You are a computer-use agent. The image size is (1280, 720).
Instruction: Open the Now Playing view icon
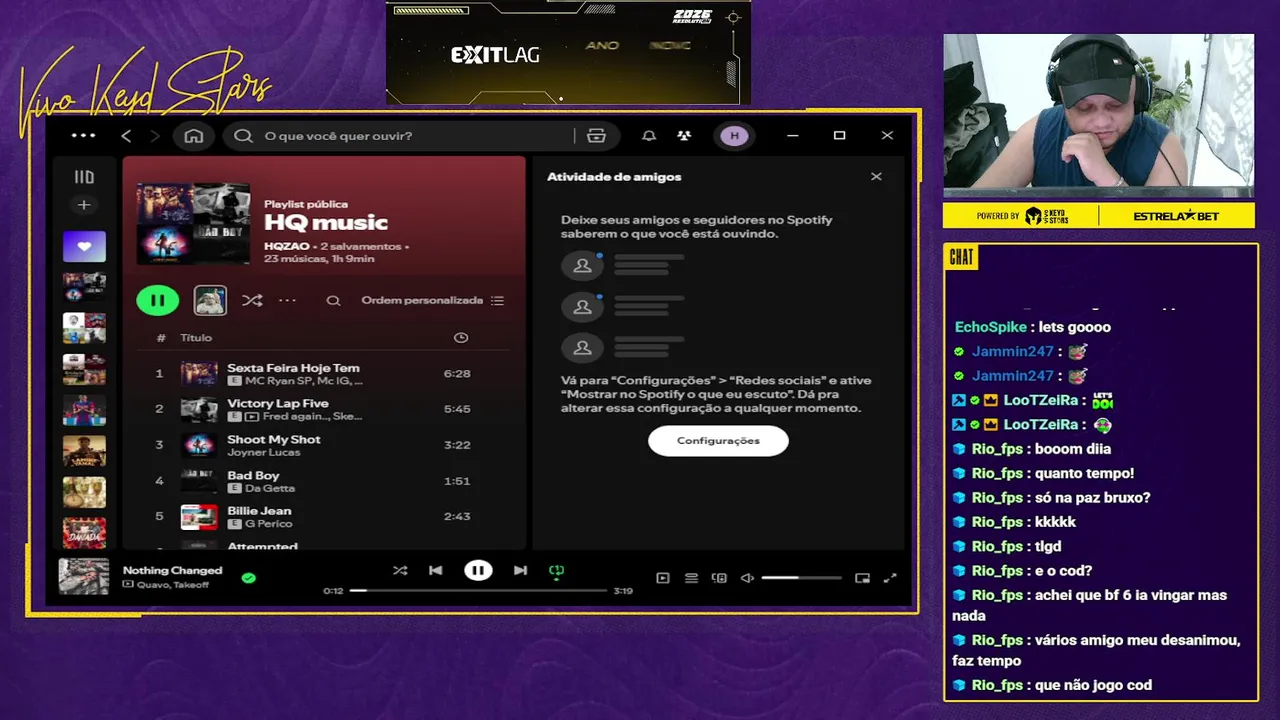662,578
